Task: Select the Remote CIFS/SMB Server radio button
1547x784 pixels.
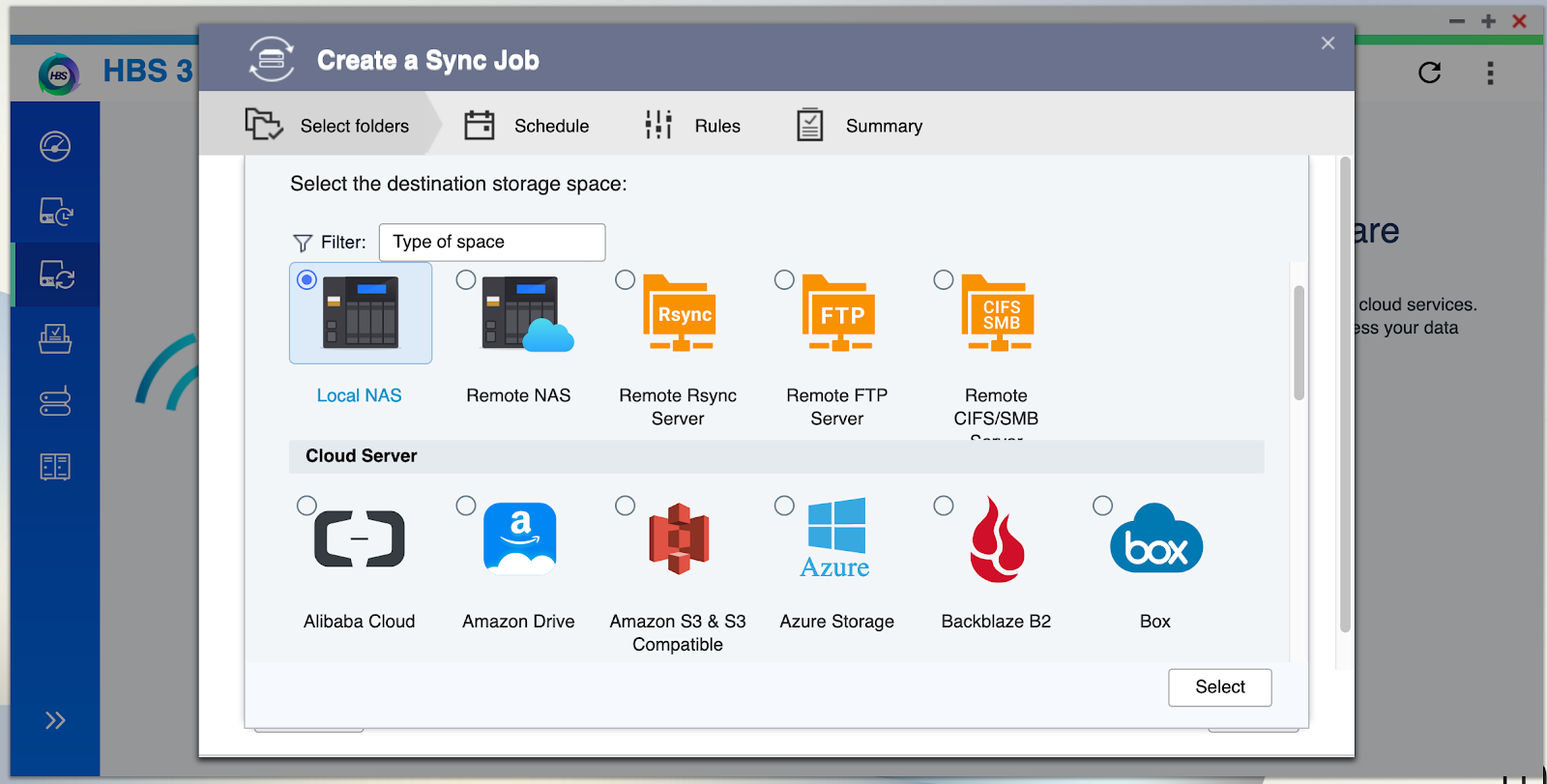Action: pyautogui.click(x=944, y=279)
